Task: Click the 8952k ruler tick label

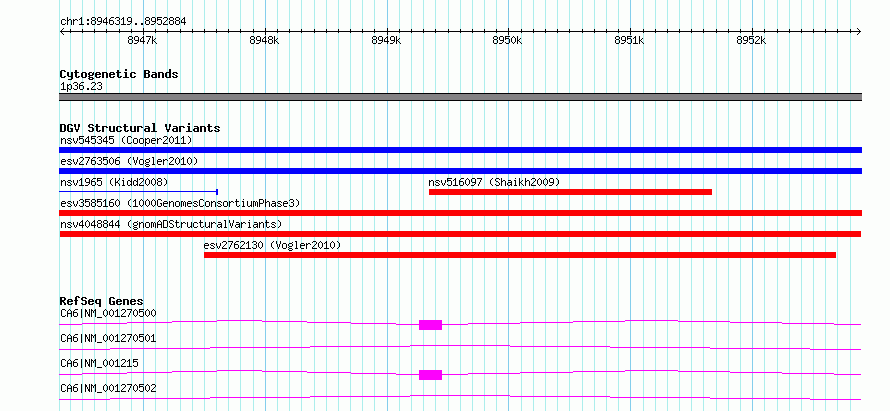Action: (751, 41)
